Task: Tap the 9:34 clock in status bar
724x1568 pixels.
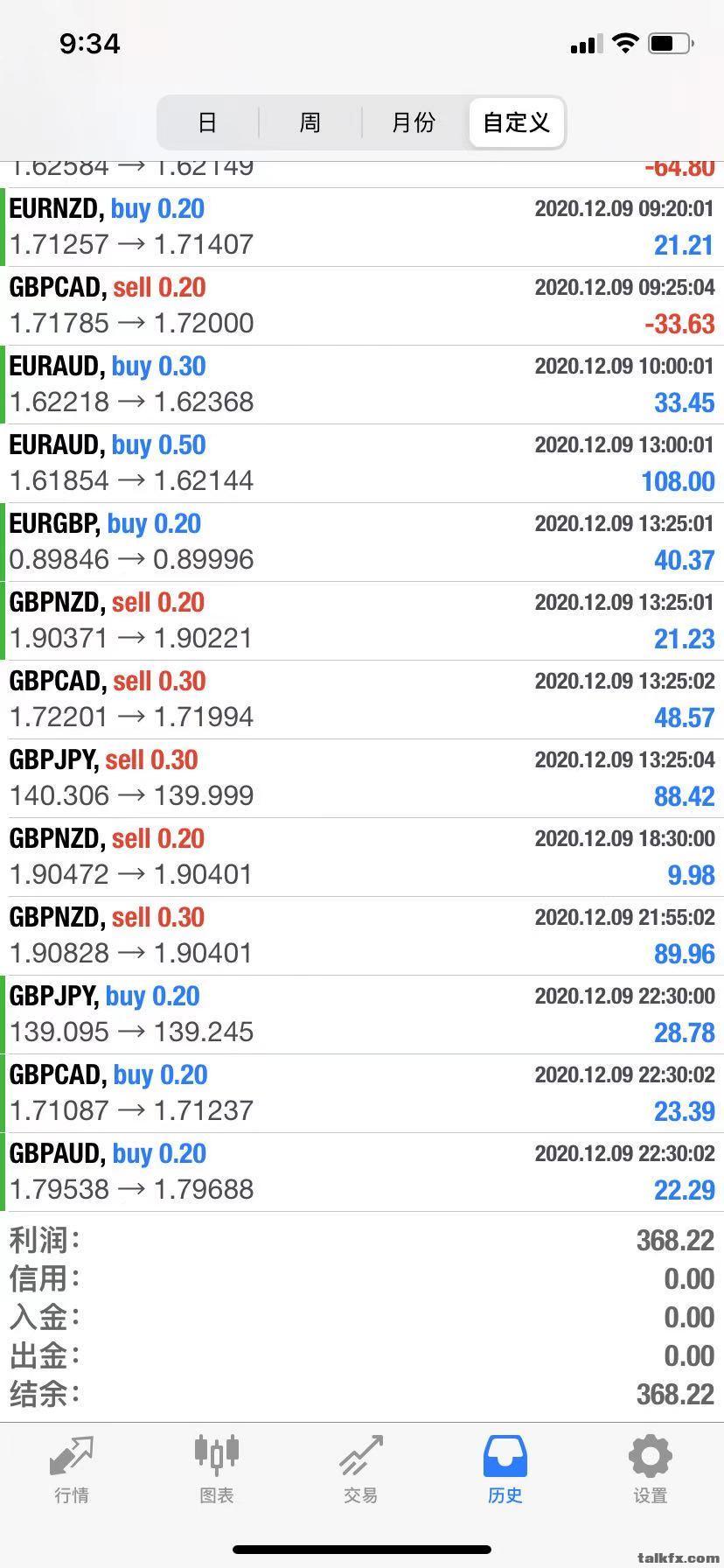Action: (90, 44)
